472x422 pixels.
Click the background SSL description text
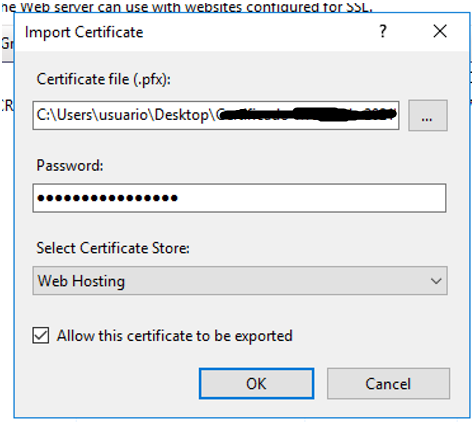coord(187,6)
